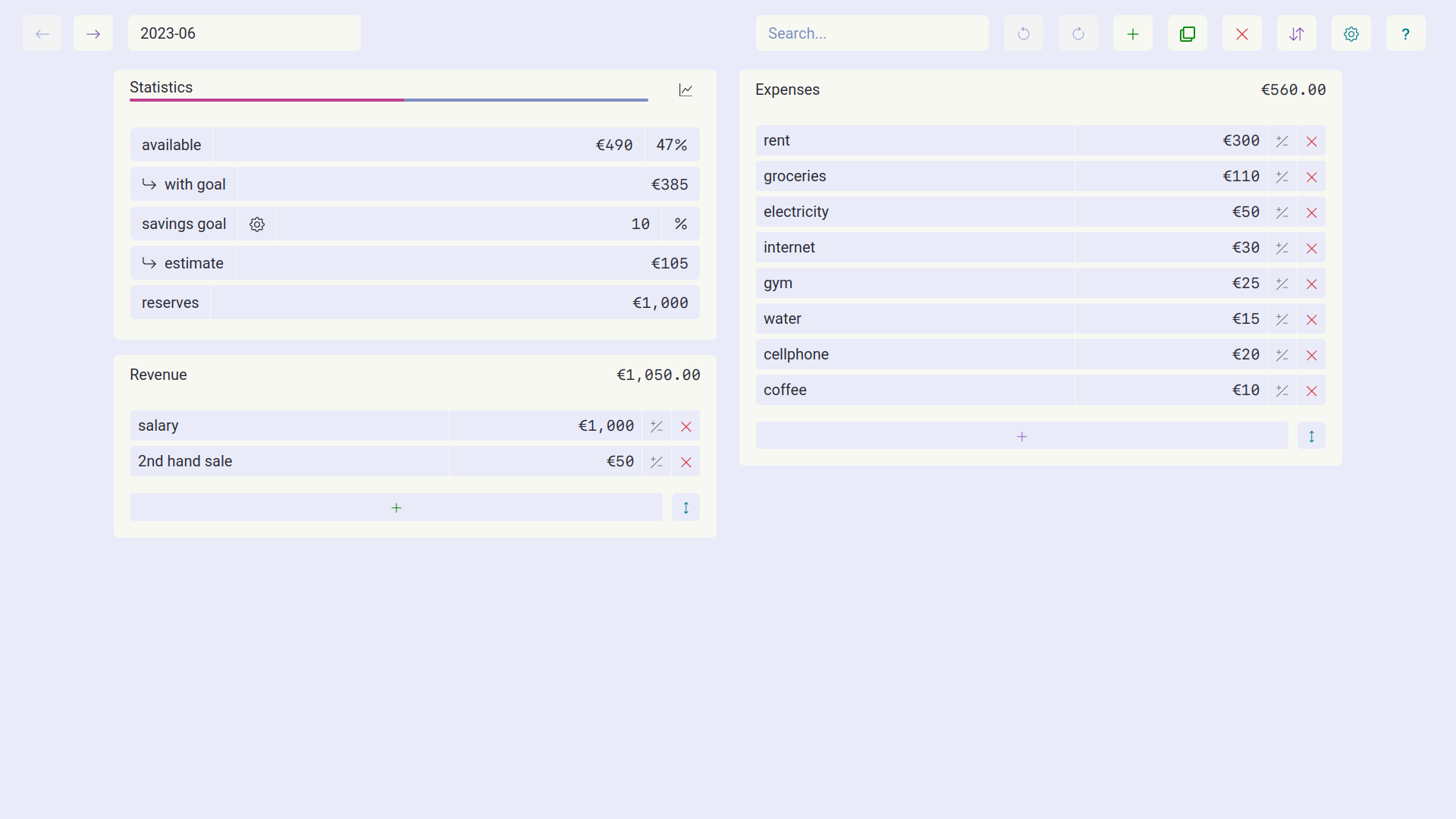Edit the groceries name field
The height and width of the screenshot is (819, 1456).
915,177
